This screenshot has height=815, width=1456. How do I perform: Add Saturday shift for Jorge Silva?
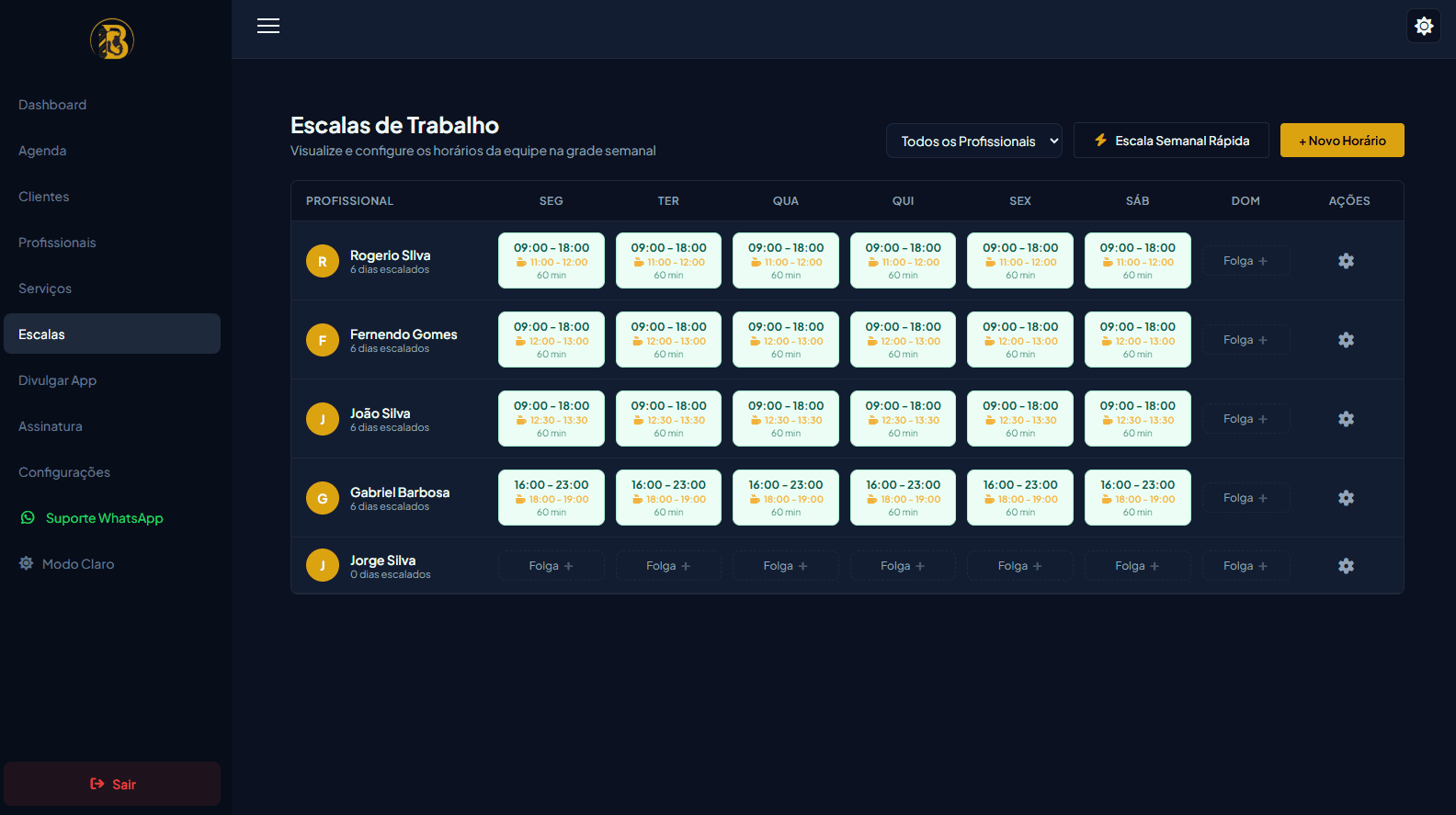pos(1138,566)
